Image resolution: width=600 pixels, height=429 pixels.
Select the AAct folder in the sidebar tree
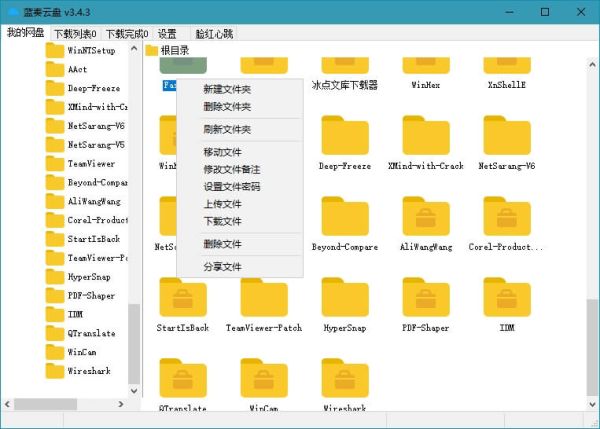[66, 69]
